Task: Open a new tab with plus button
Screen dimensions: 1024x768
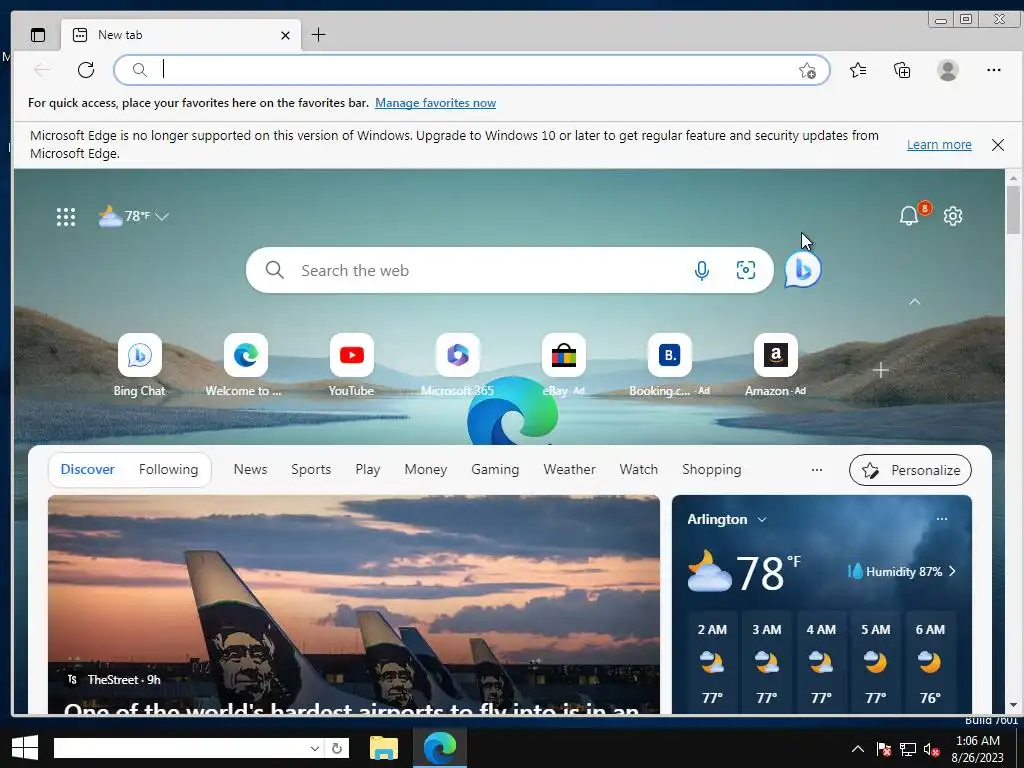Action: pyautogui.click(x=318, y=35)
